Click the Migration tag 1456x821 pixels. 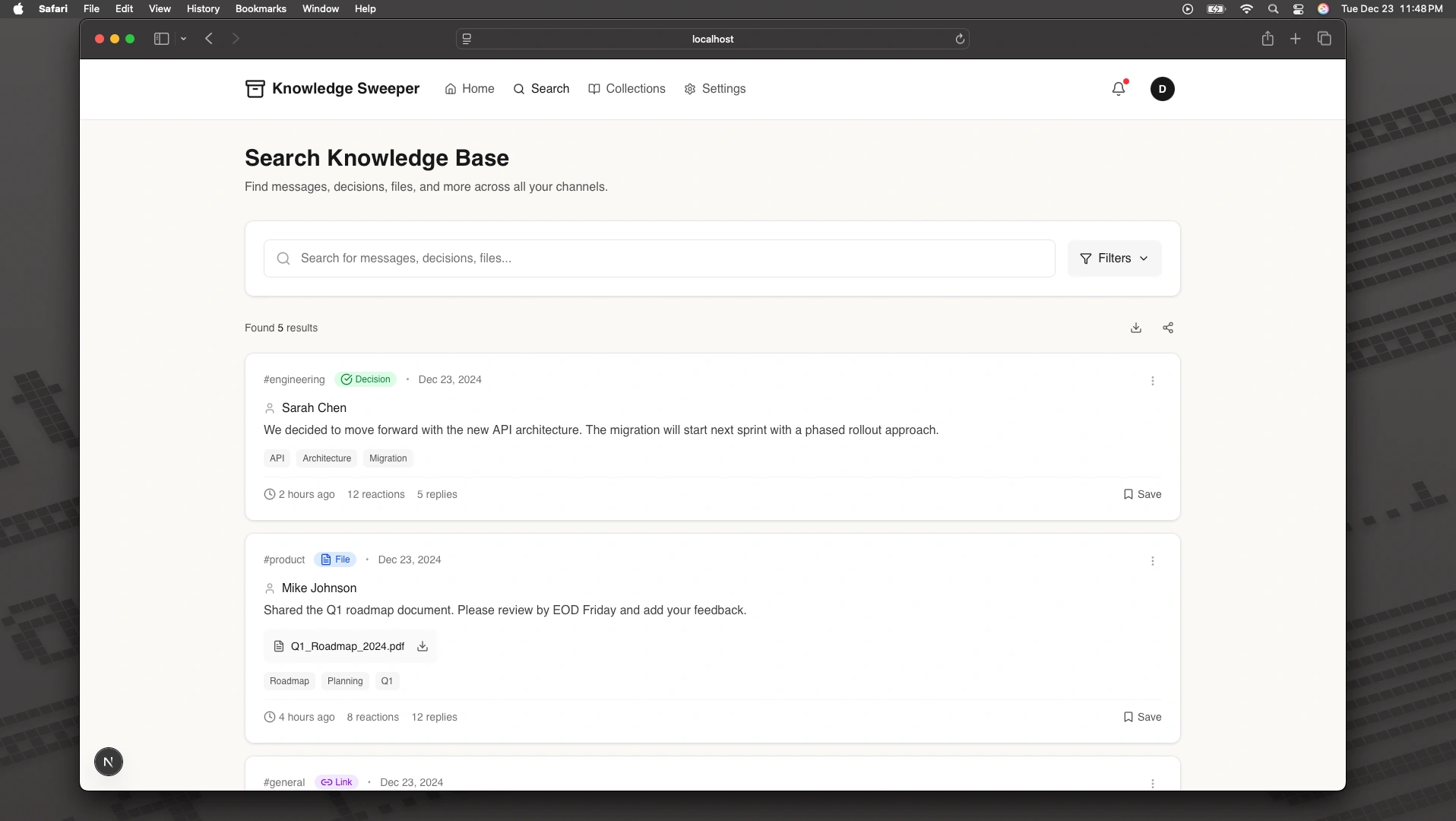388,458
